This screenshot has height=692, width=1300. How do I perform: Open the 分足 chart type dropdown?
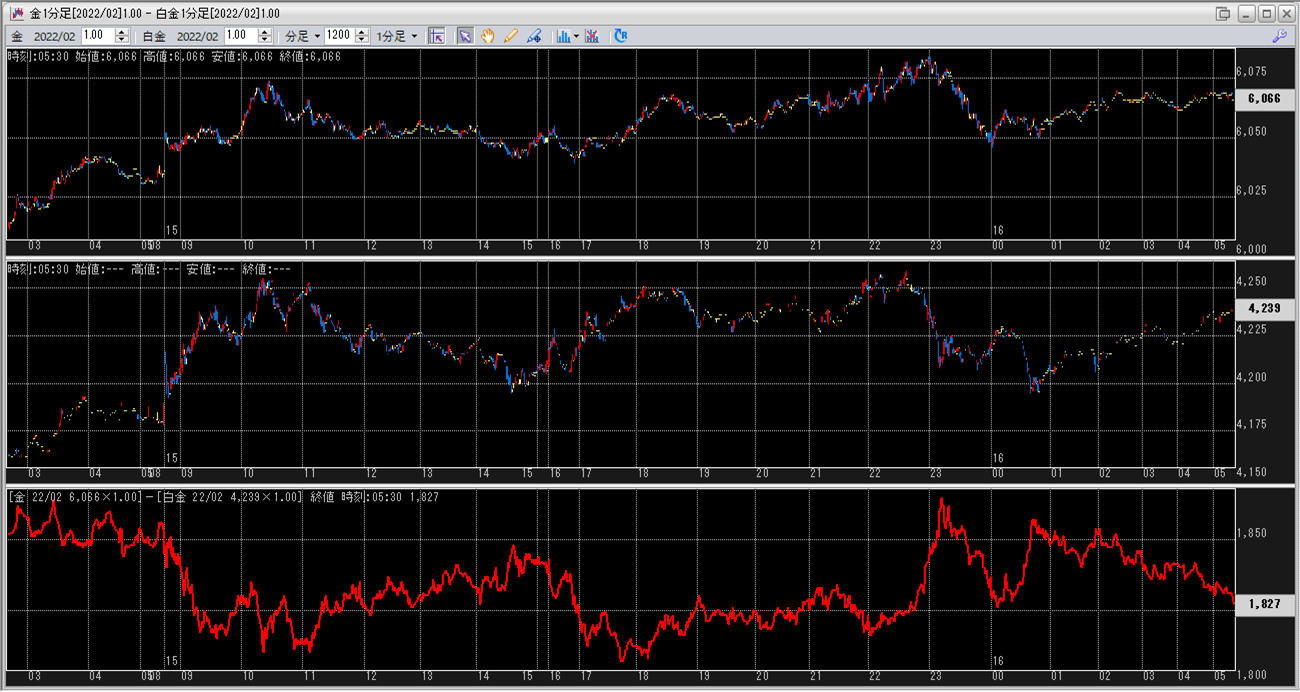point(304,36)
